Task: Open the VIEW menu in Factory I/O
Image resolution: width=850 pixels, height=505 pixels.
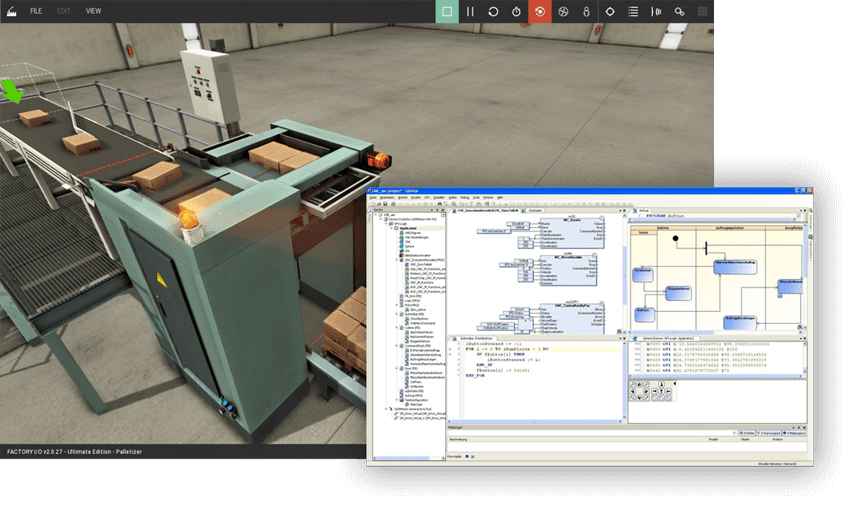Action: pos(93,11)
